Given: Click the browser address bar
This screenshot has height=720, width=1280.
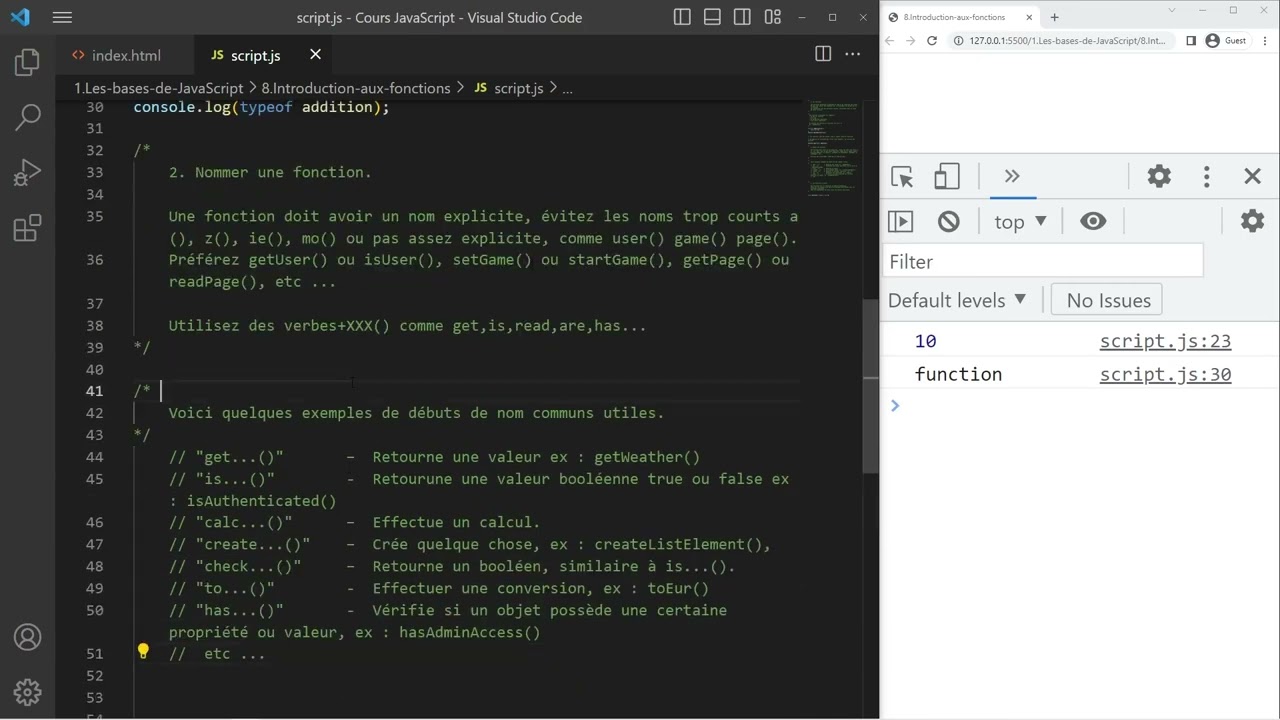Looking at the screenshot, I should click(1060, 41).
